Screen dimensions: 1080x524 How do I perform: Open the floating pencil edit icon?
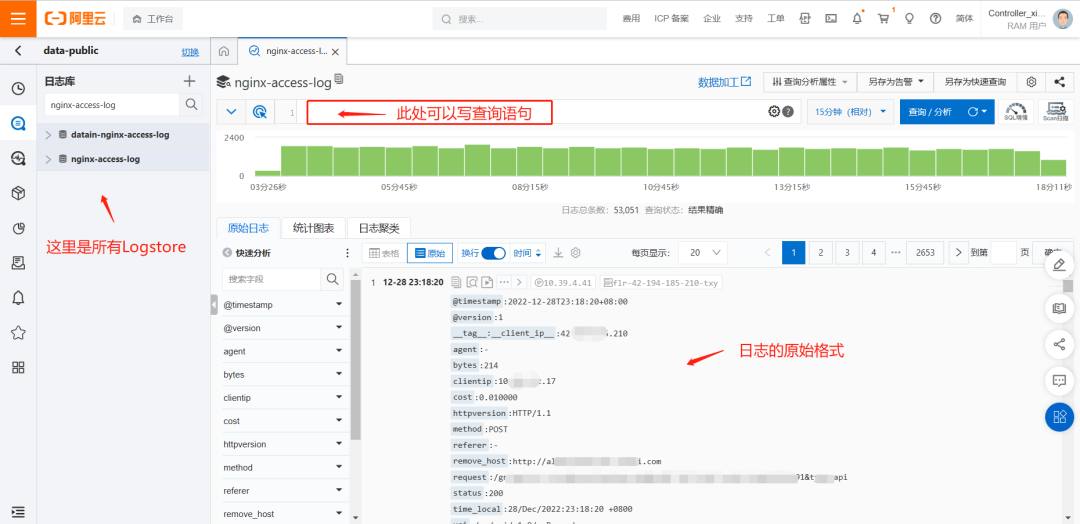click(x=1059, y=265)
